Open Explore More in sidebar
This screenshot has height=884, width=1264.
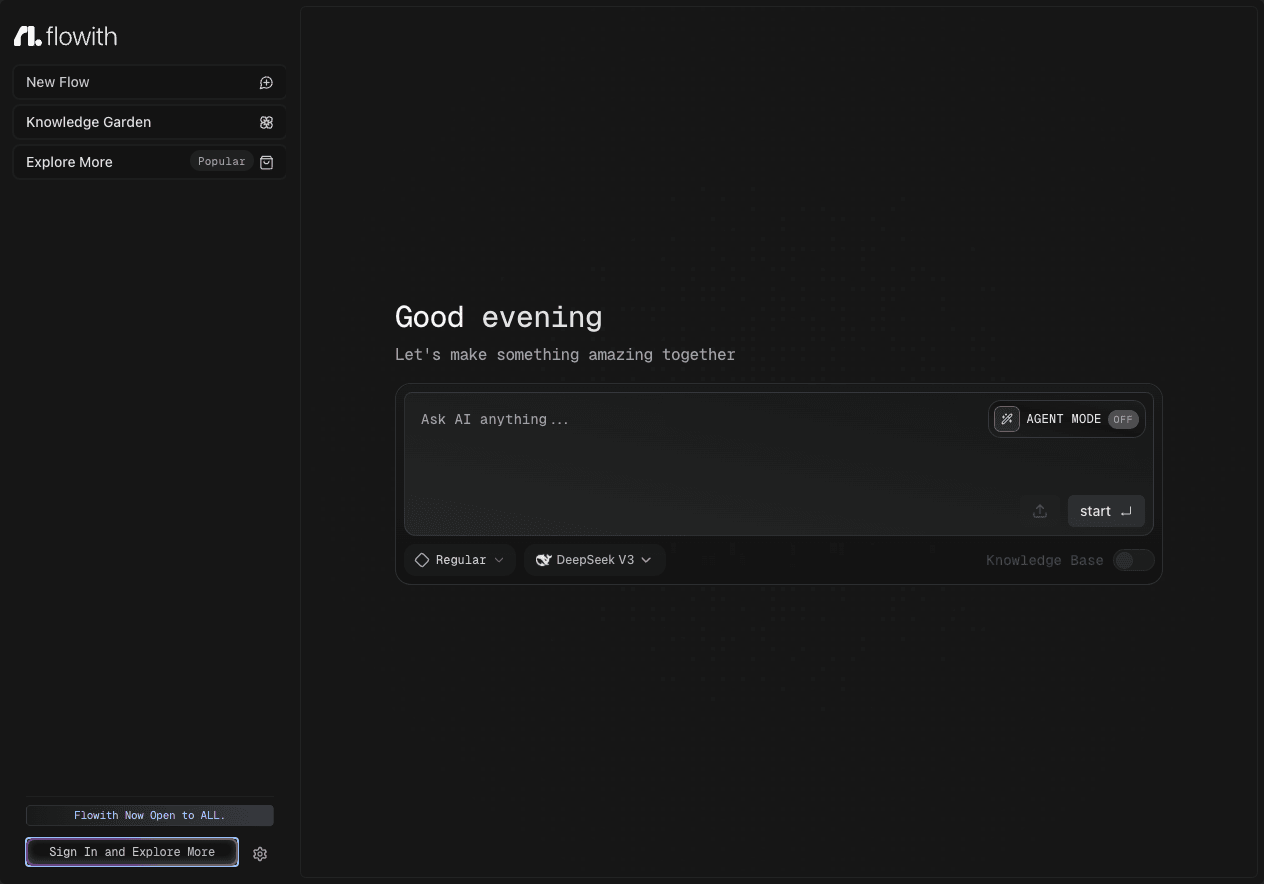point(150,162)
